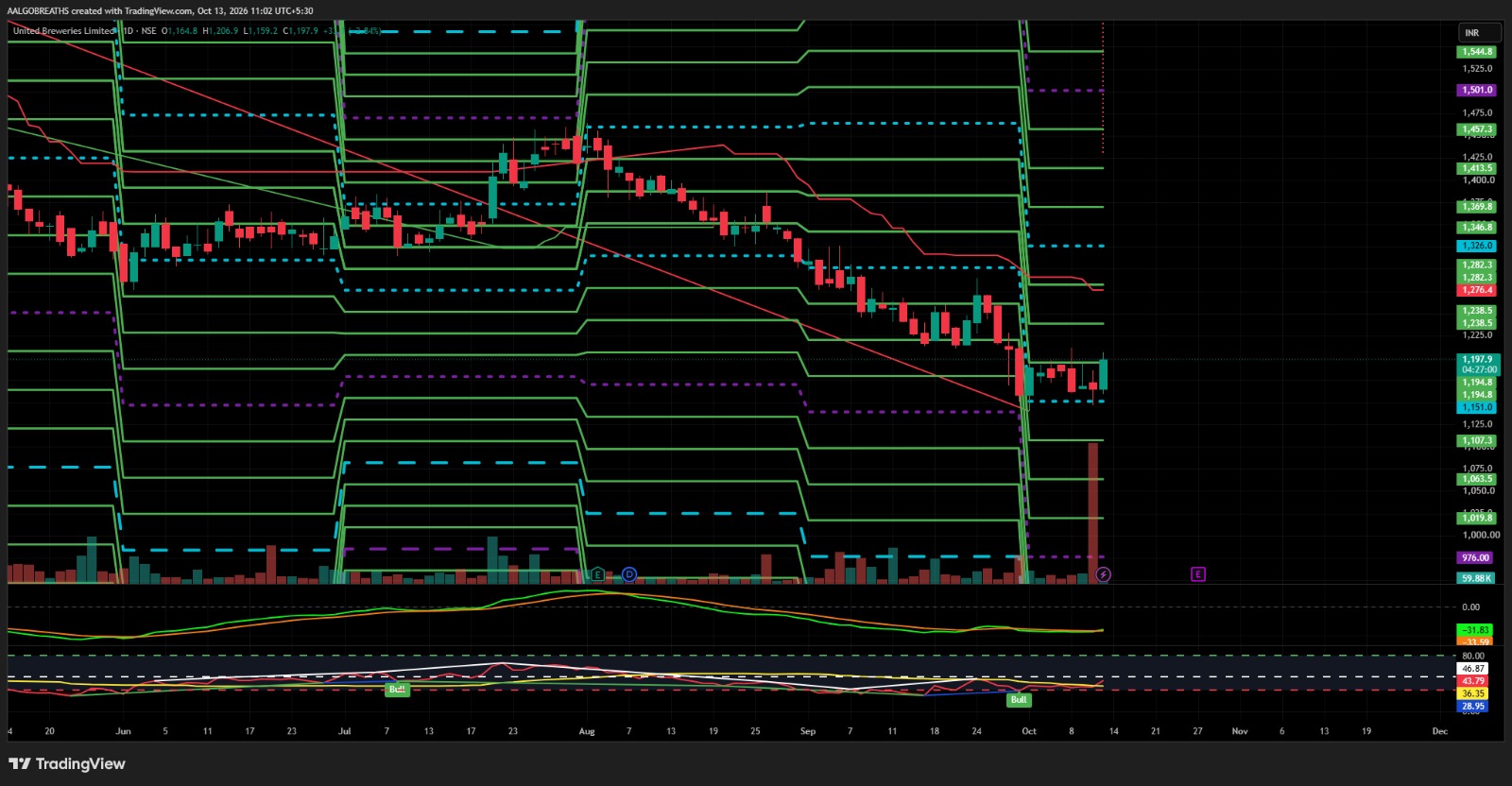This screenshot has height=786, width=1512.
Task: Click the 04:27:00 countdown timer label
Action: tap(1477, 369)
